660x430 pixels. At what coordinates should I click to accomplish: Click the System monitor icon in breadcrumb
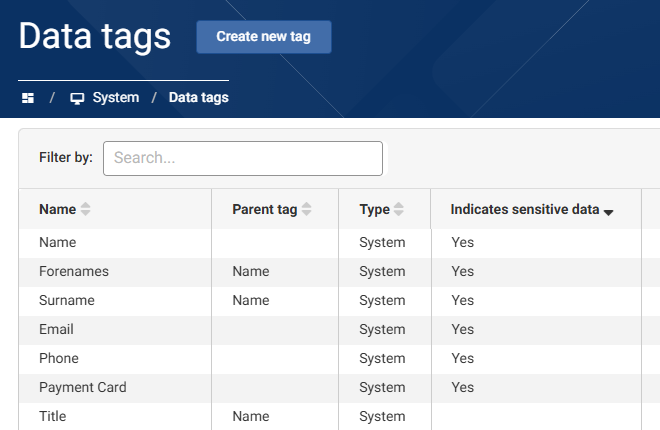[x=77, y=98]
